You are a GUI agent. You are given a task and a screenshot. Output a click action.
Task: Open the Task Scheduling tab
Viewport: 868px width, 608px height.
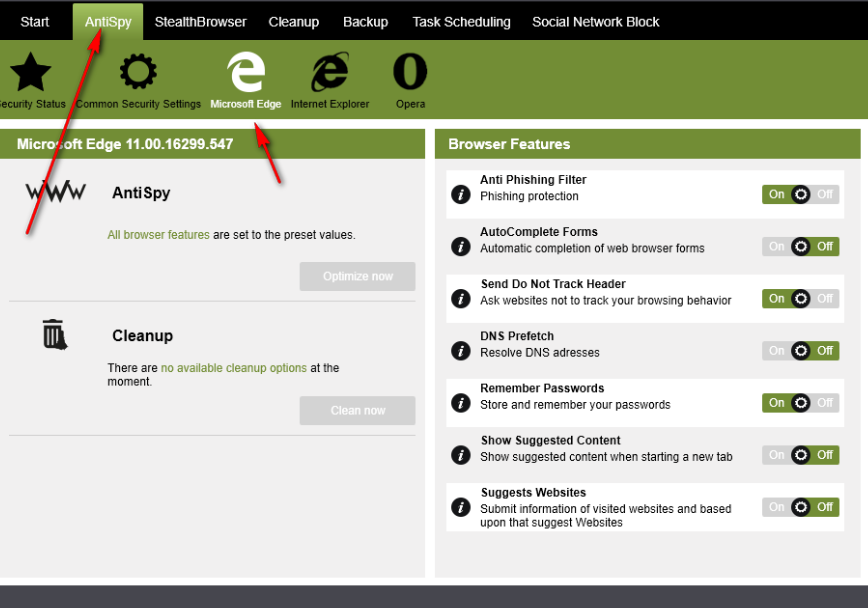click(x=461, y=22)
